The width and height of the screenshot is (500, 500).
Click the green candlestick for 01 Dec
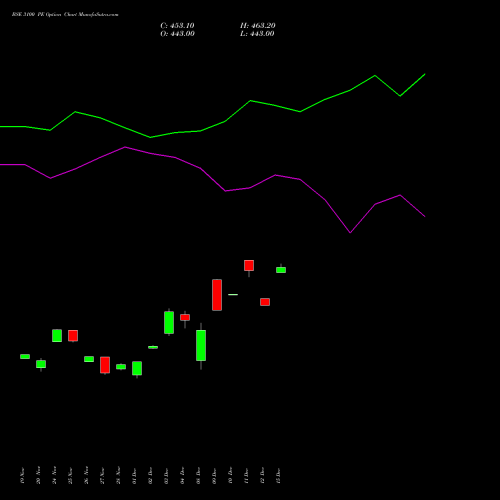coord(137,368)
